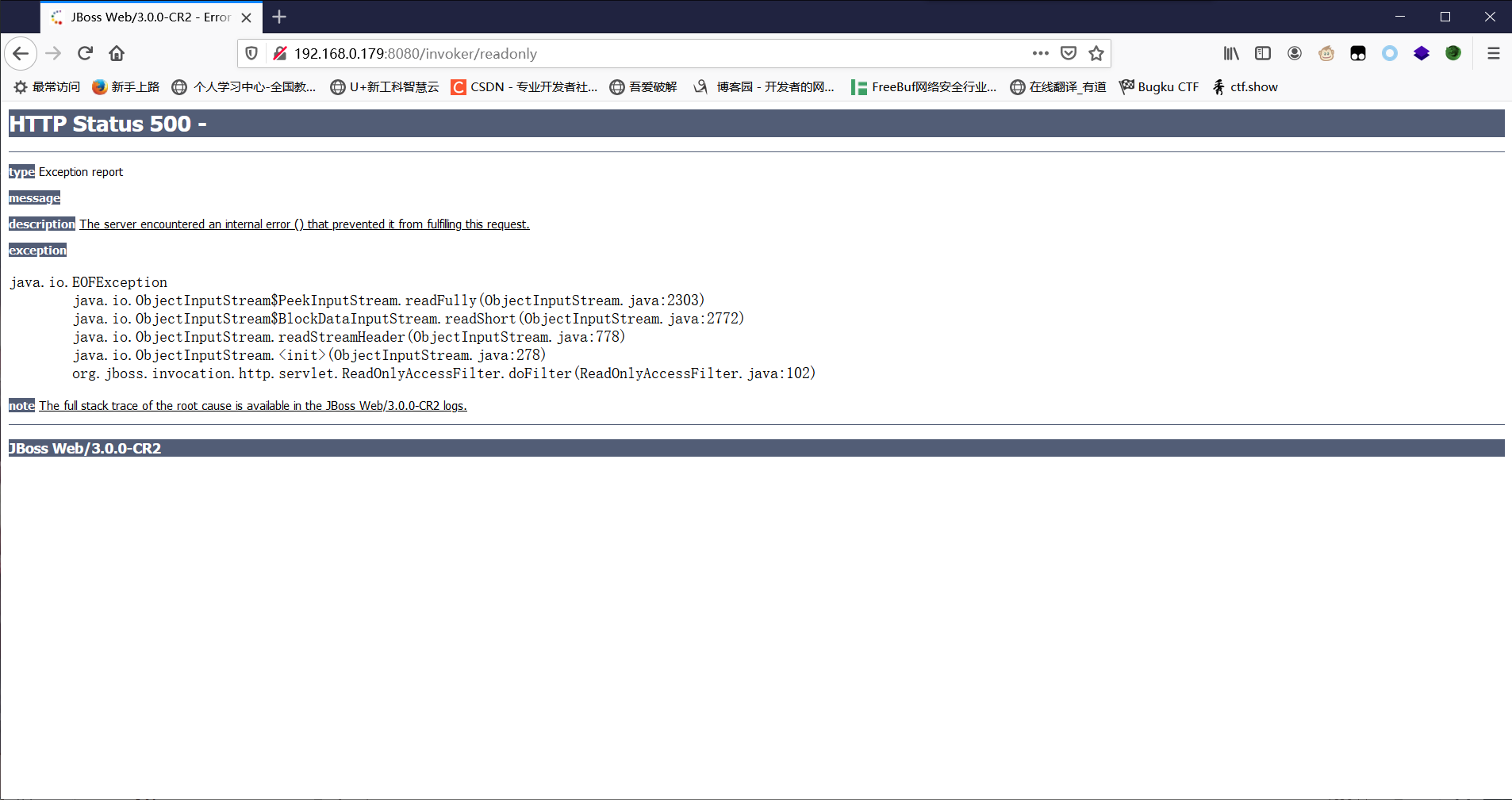The width and height of the screenshot is (1512, 800).
Task: Open the Library history and bookmarks icon
Action: point(1231,53)
